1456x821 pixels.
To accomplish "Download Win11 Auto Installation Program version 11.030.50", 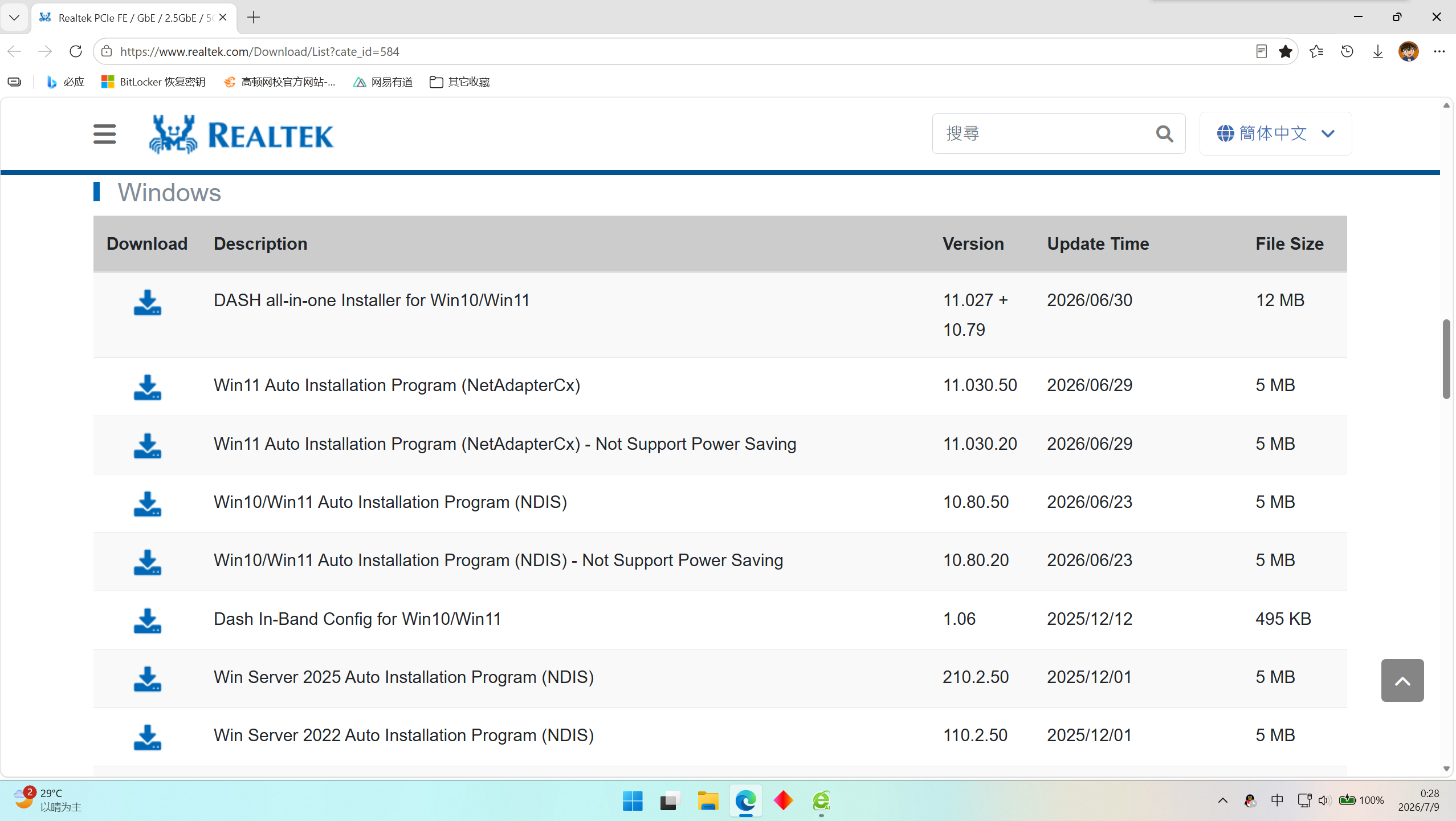I will (x=147, y=388).
